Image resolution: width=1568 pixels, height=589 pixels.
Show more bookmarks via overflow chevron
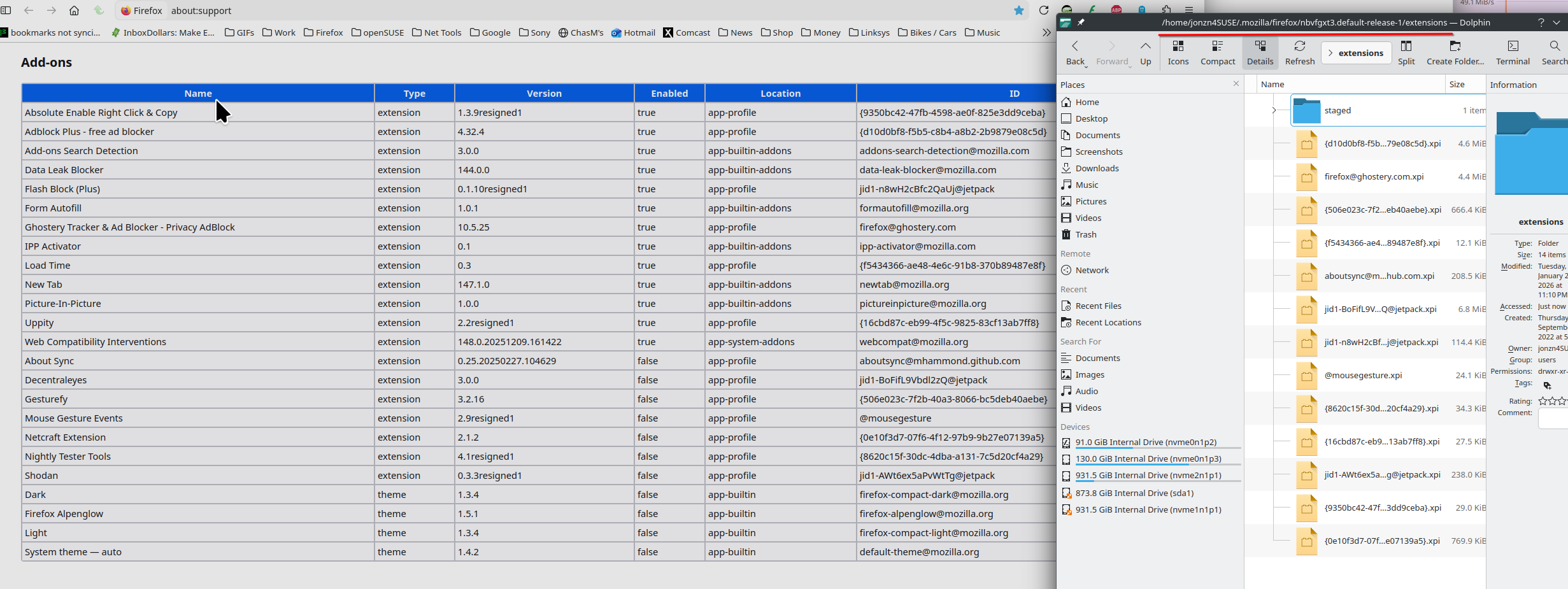(1046, 32)
